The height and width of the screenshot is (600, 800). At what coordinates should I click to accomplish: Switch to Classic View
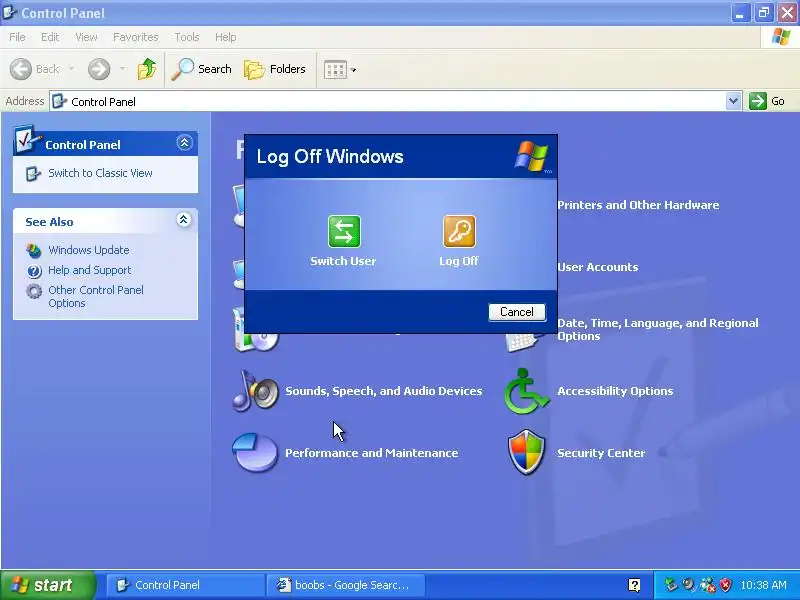pyautogui.click(x=100, y=173)
